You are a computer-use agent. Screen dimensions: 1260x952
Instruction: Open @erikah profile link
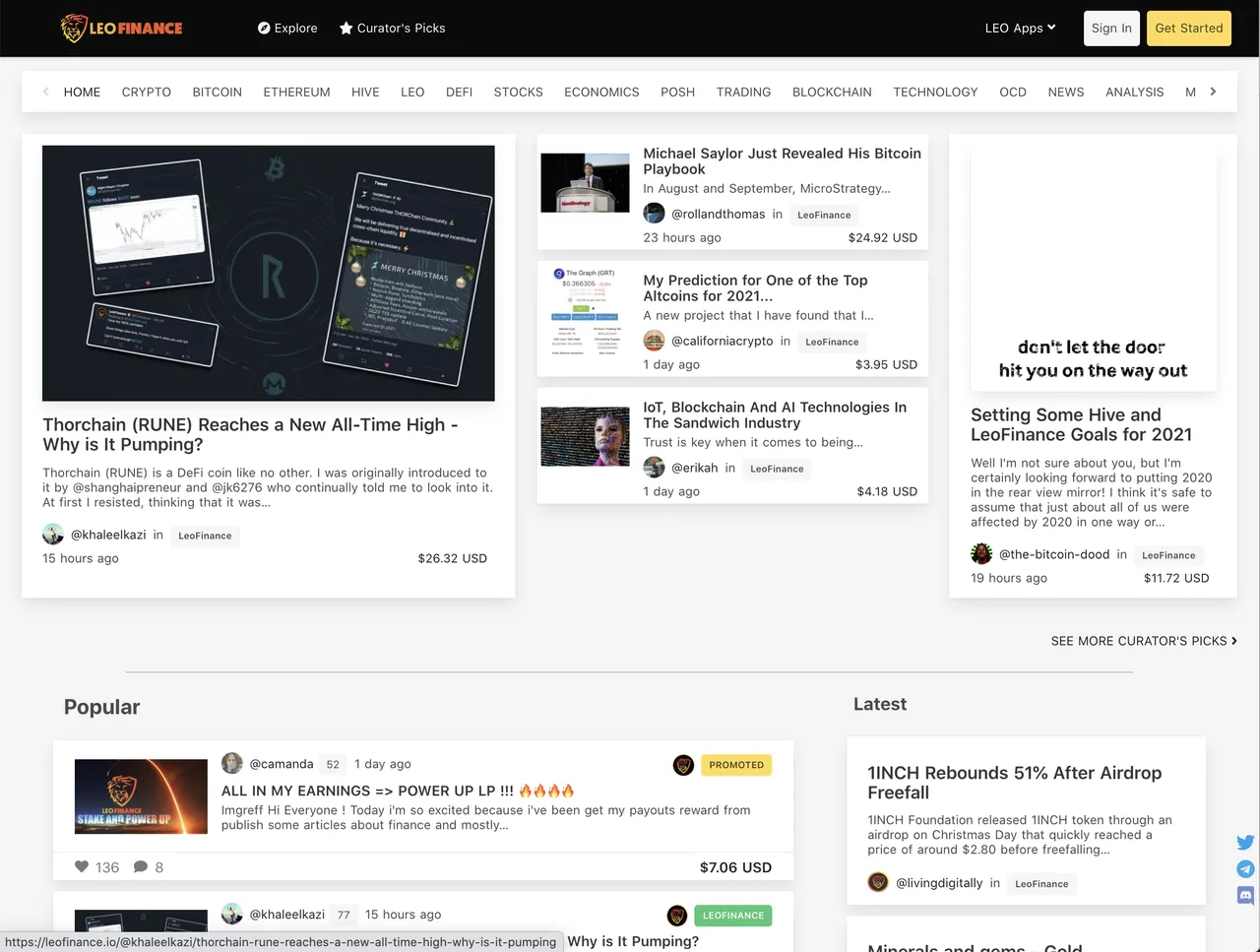(695, 468)
